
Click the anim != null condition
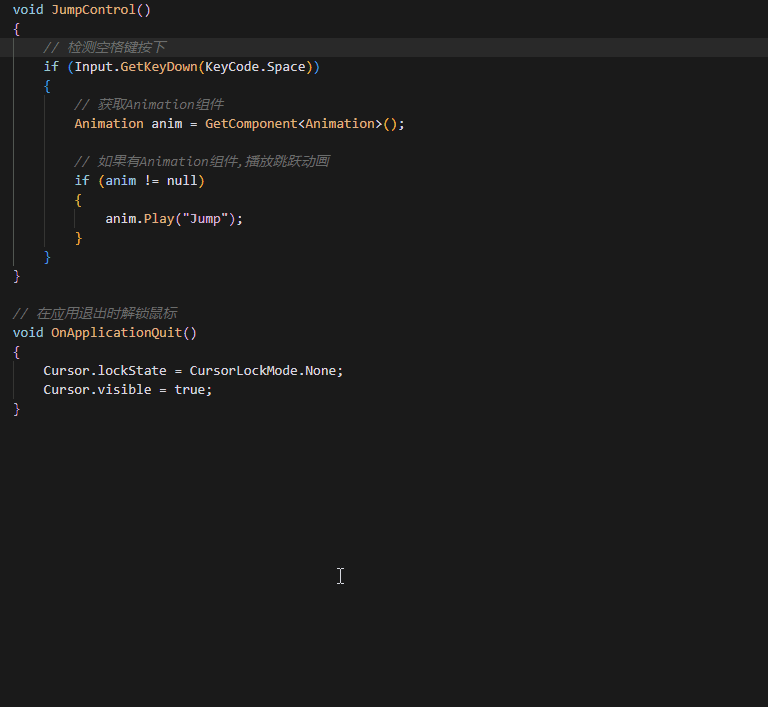pyautogui.click(x=151, y=181)
